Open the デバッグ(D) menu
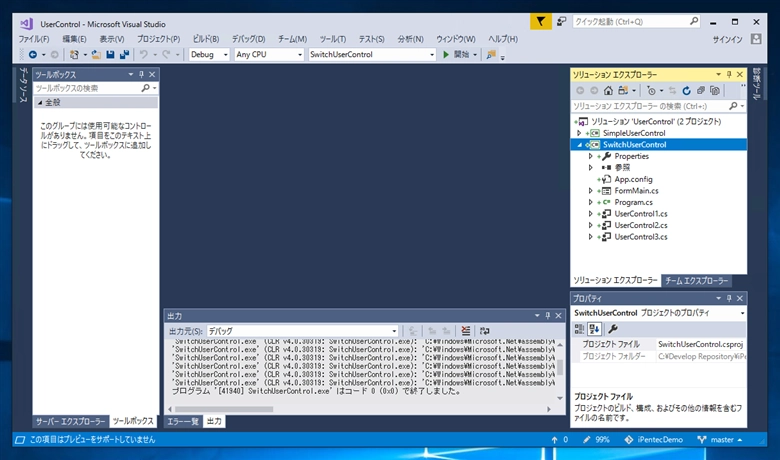This screenshot has width=780, height=460. coord(248,39)
